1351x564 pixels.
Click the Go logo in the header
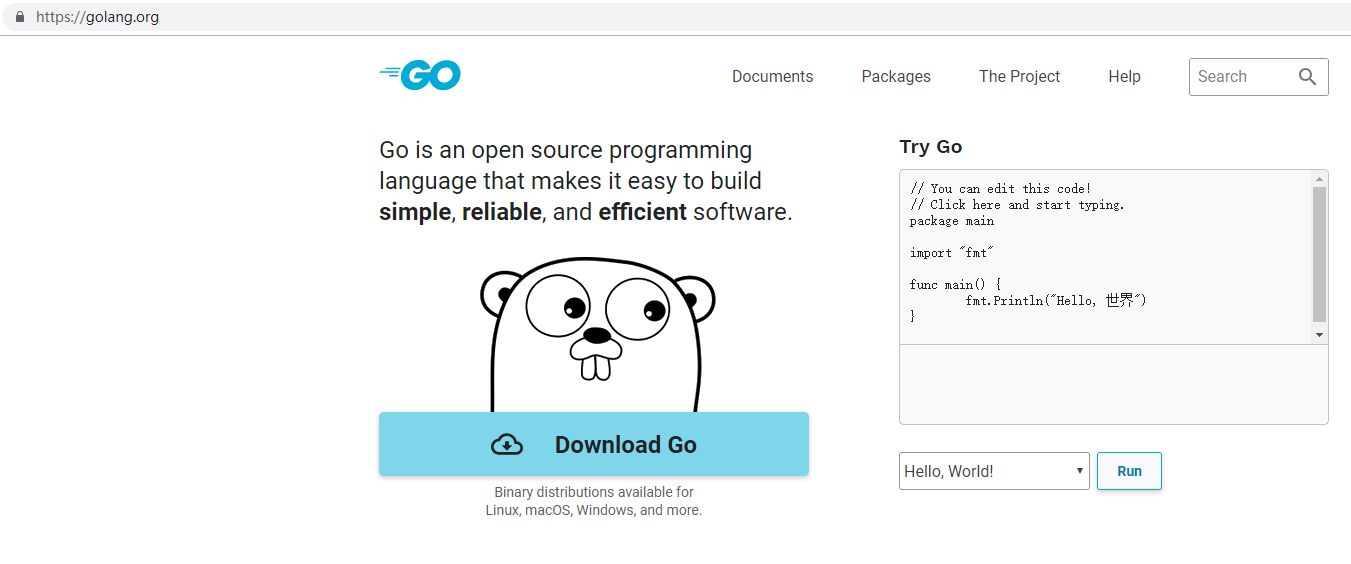421,75
